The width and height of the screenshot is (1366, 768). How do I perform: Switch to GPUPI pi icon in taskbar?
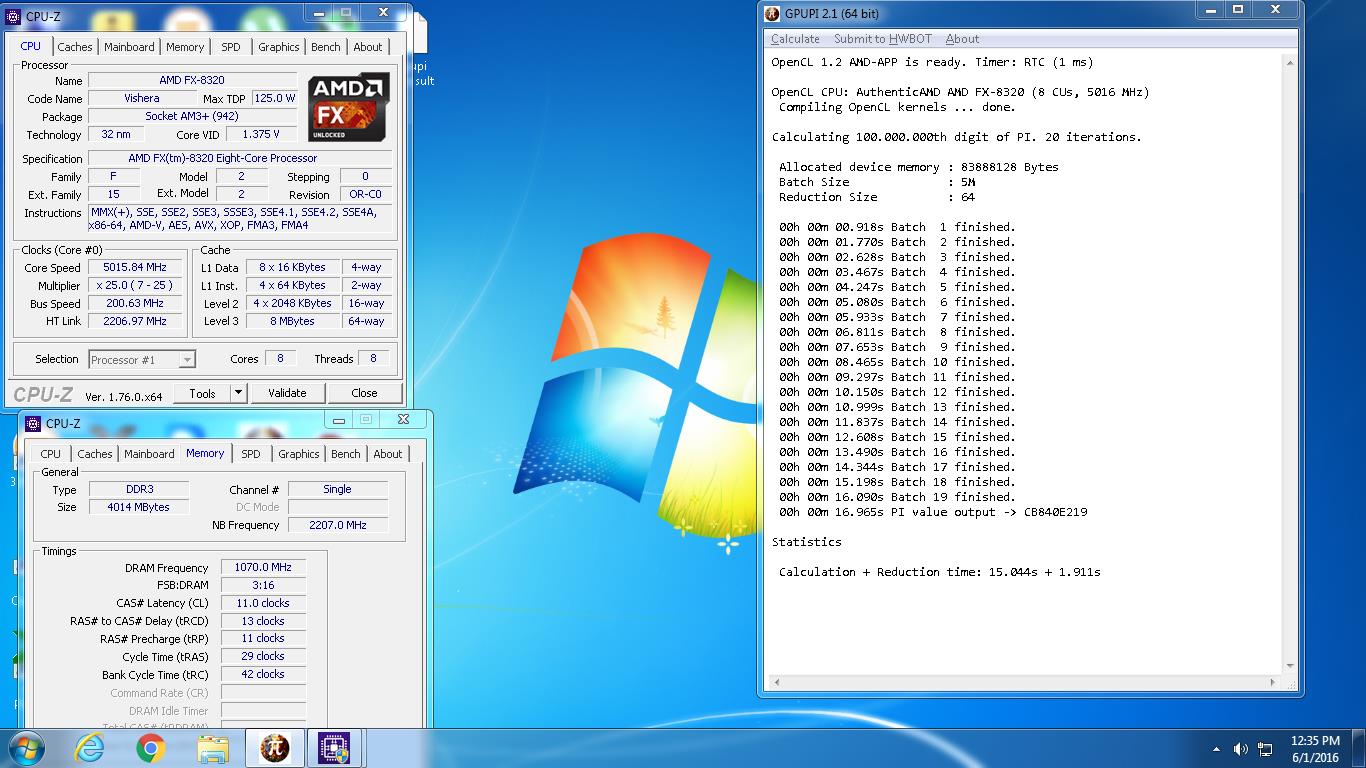(x=274, y=748)
